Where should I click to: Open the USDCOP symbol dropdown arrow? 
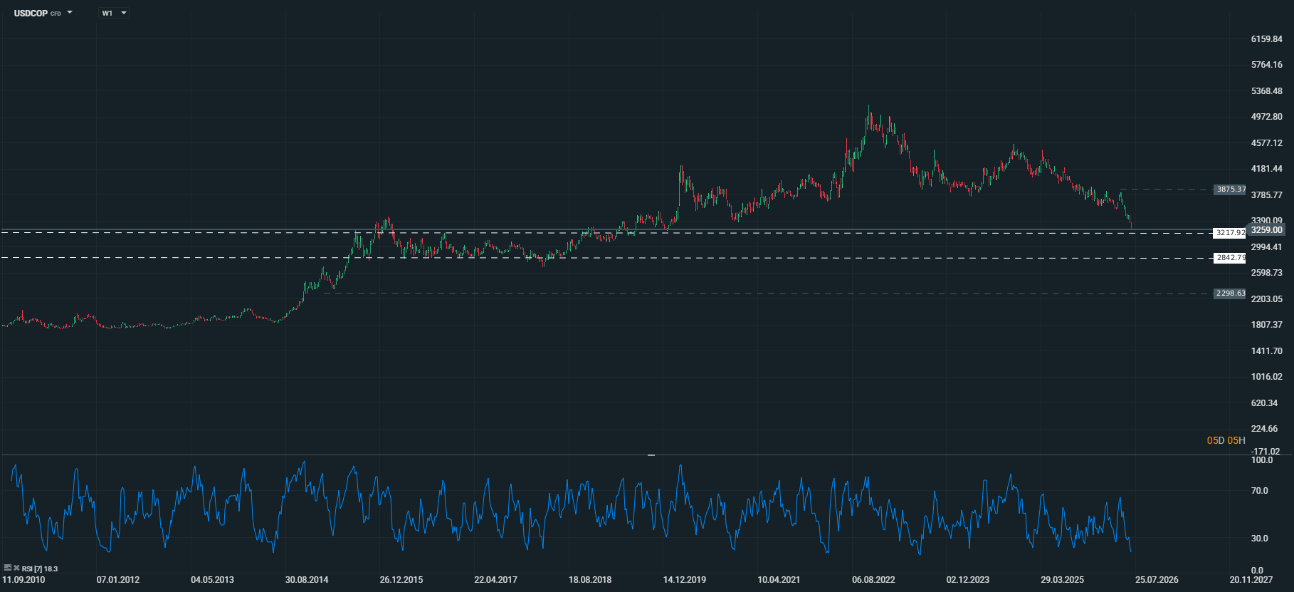pyautogui.click(x=70, y=12)
